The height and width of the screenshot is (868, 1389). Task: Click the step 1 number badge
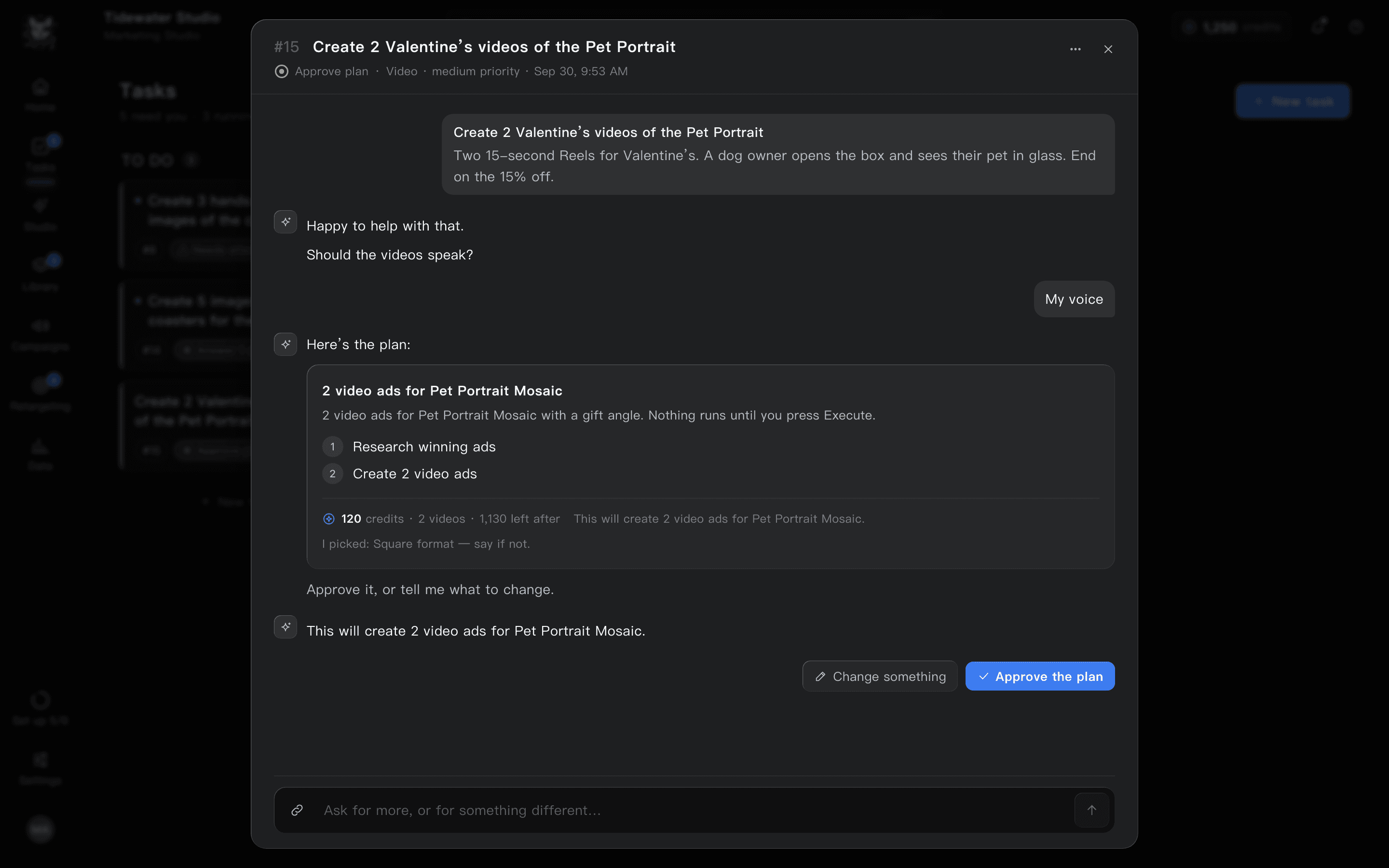click(332, 447)
